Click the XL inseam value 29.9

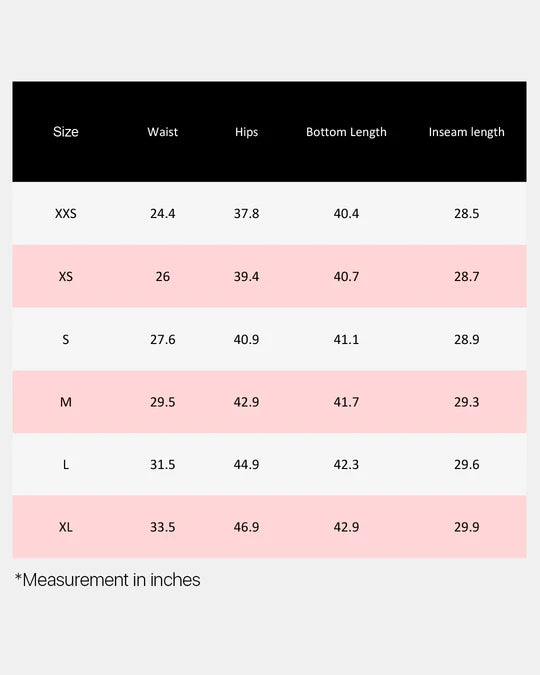(x=466, y=527)
